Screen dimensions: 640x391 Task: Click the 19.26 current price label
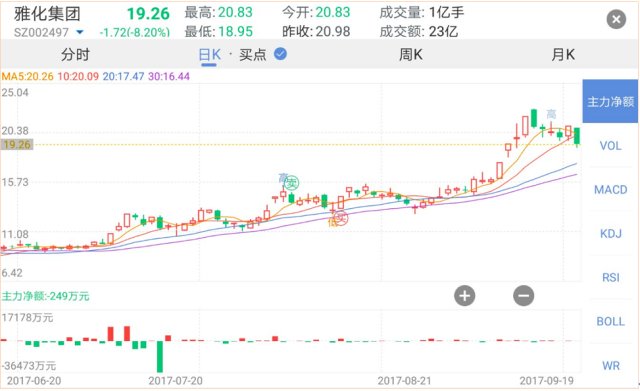coord(16,144)
